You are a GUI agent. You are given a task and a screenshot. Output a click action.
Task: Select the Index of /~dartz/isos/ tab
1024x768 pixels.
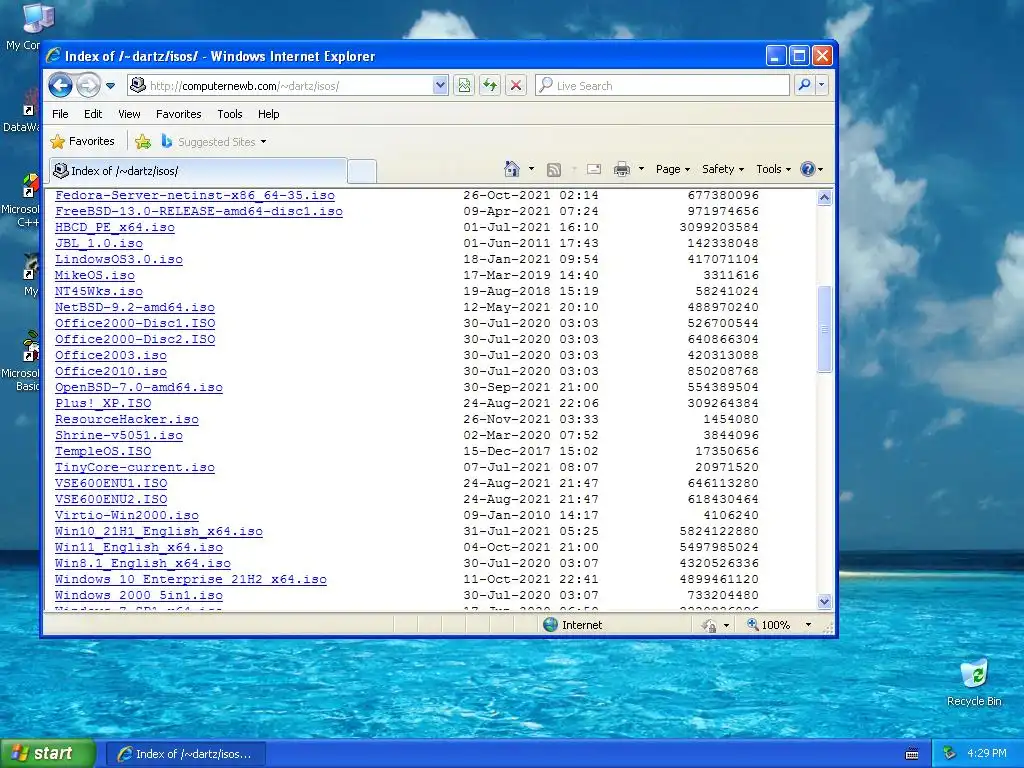point(197,171)
